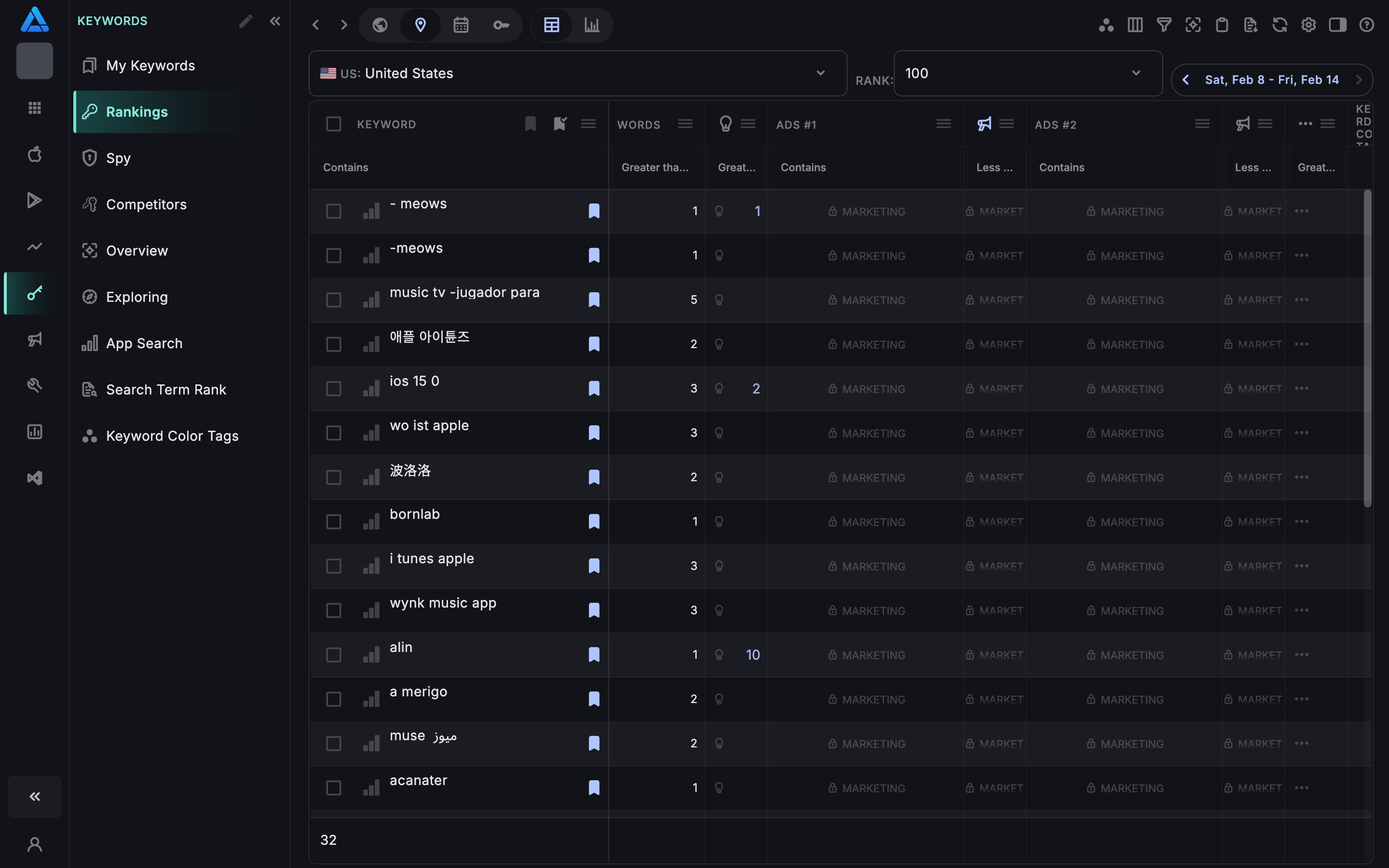Check the 'music tv -jugador para' row checkbox
The width and height of the screenshot is (1389, 868).
point(333,299)
